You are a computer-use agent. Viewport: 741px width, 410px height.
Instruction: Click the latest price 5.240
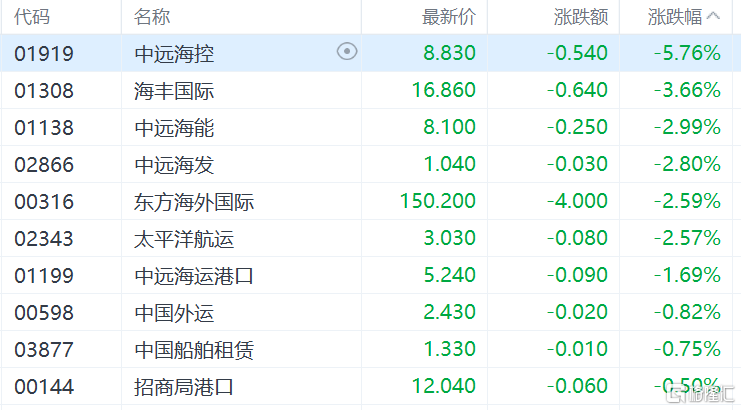tap(449, 274)
